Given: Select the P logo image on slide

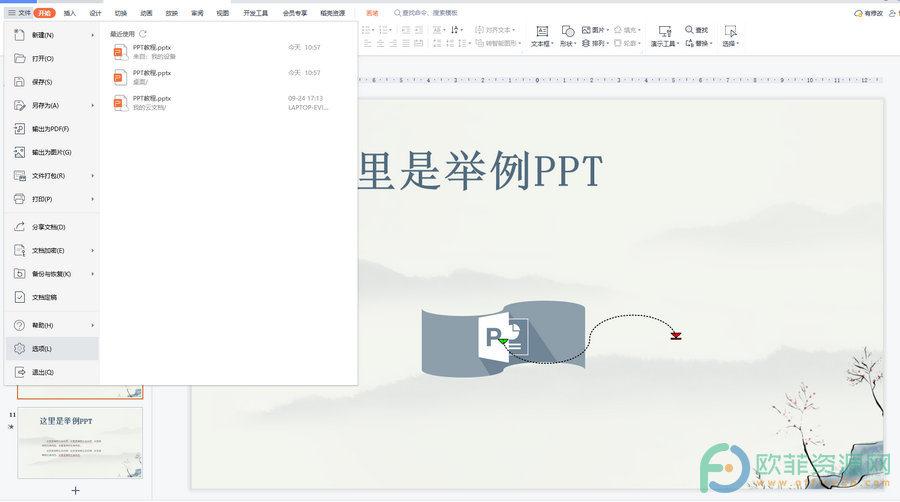Looking at the screenshot, I should coord(503,338).
